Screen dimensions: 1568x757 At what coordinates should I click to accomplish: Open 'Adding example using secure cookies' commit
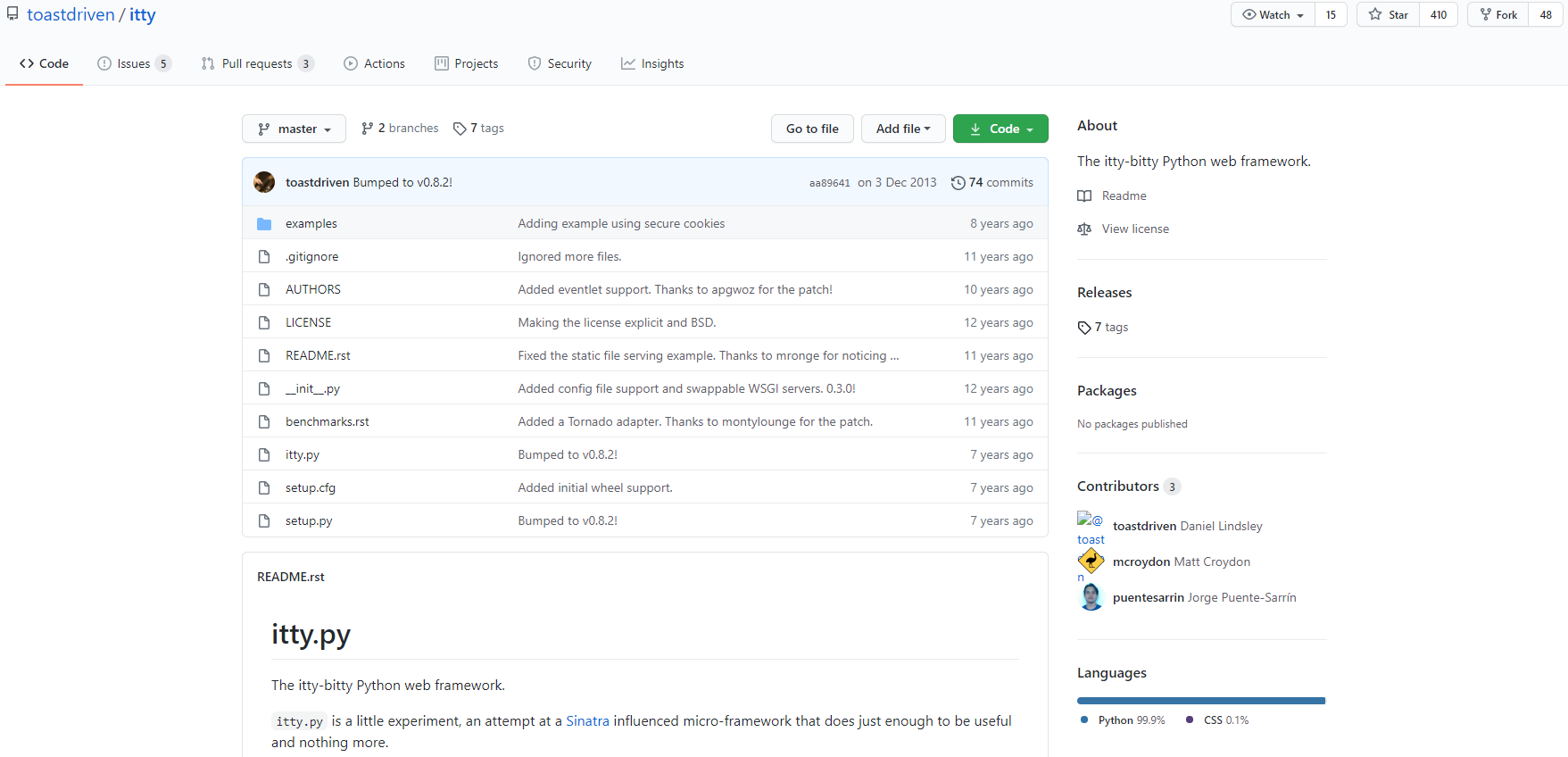point(621,224)
